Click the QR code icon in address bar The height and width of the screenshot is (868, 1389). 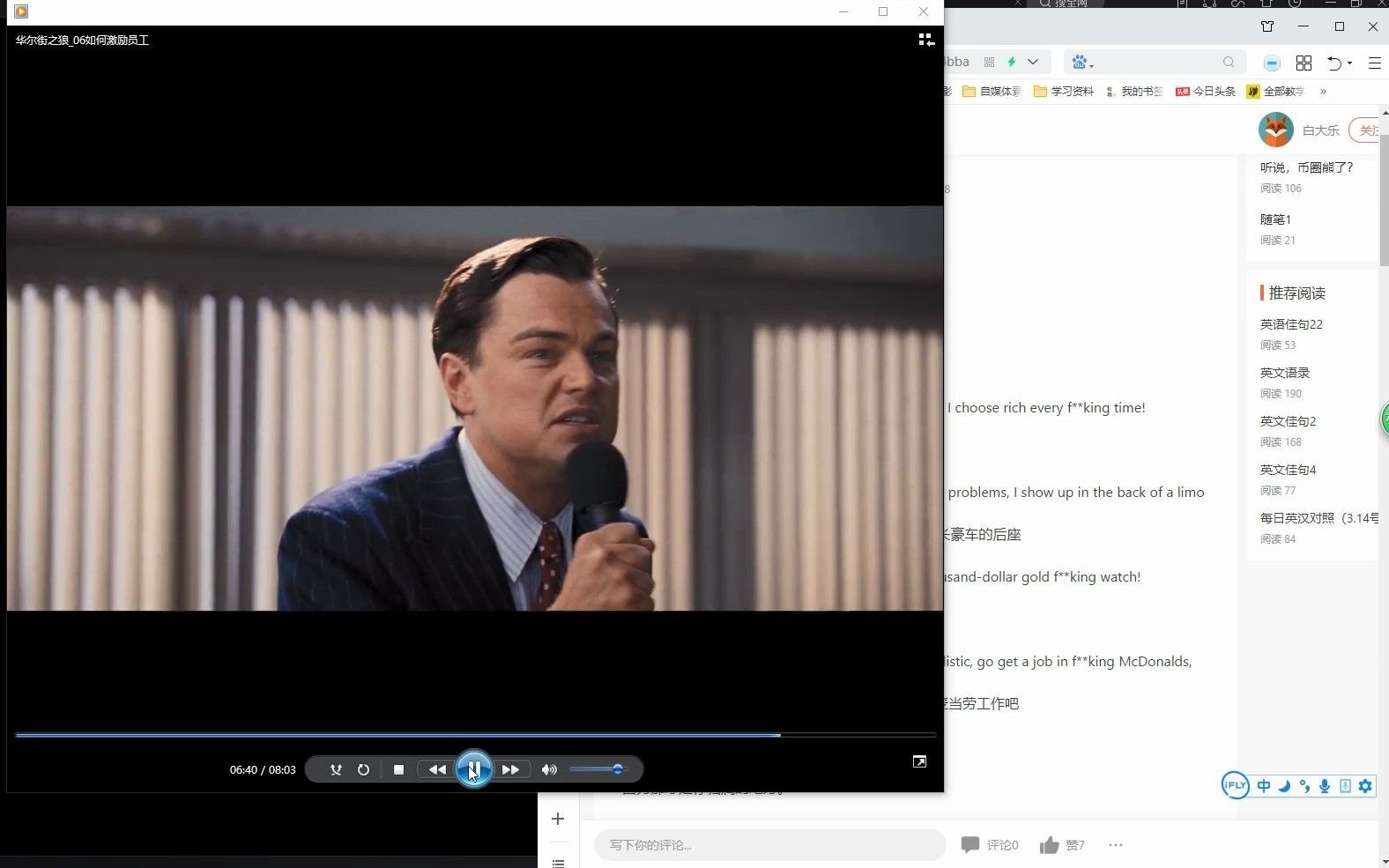[x=989, y=63]
